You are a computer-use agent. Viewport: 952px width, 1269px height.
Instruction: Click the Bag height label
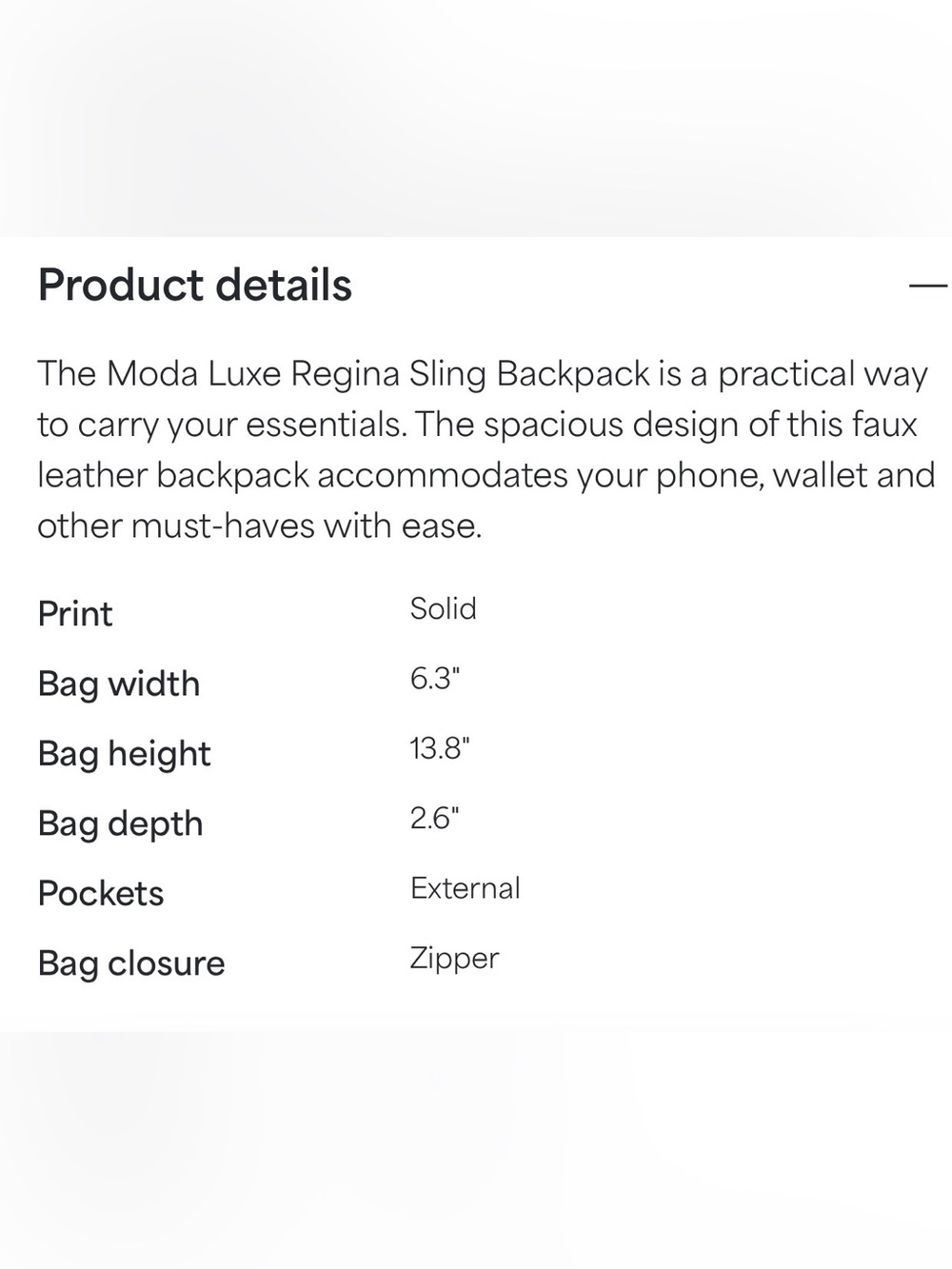(124, 754)
